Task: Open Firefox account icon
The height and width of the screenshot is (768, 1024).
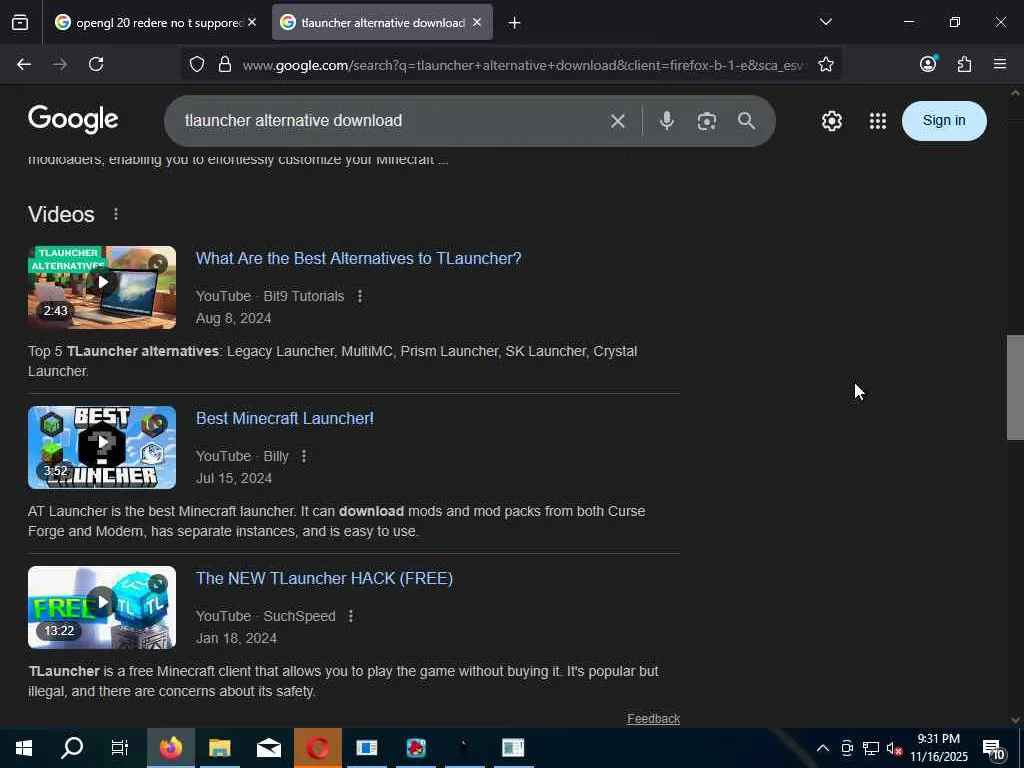Action: coord(928,64)
